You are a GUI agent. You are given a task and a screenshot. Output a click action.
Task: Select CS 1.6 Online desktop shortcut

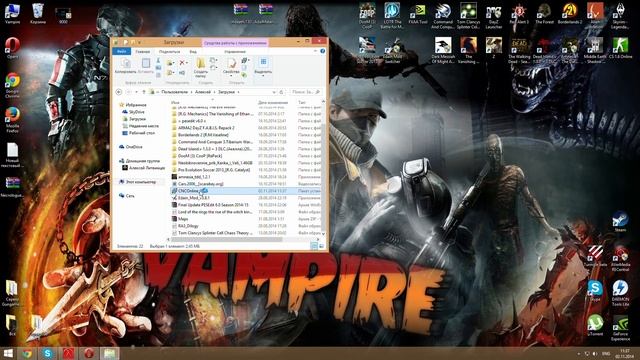coord(620,48)
